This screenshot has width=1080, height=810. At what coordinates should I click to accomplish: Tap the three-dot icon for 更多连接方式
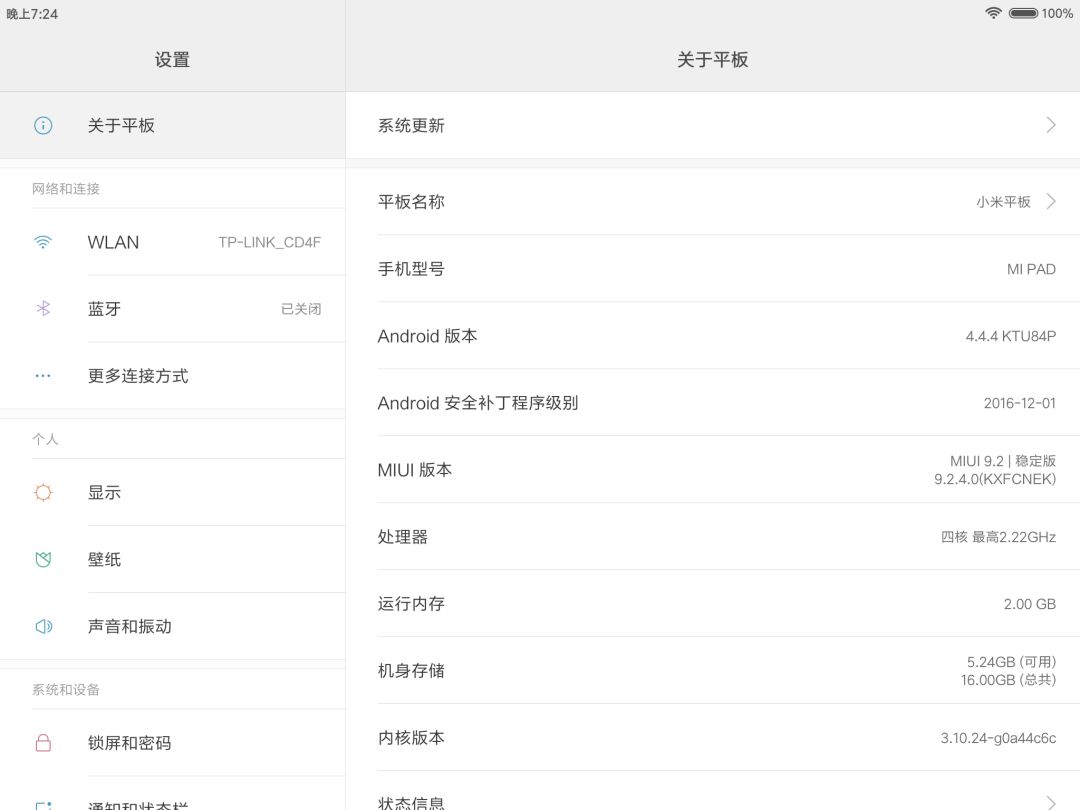click(43, 376)
